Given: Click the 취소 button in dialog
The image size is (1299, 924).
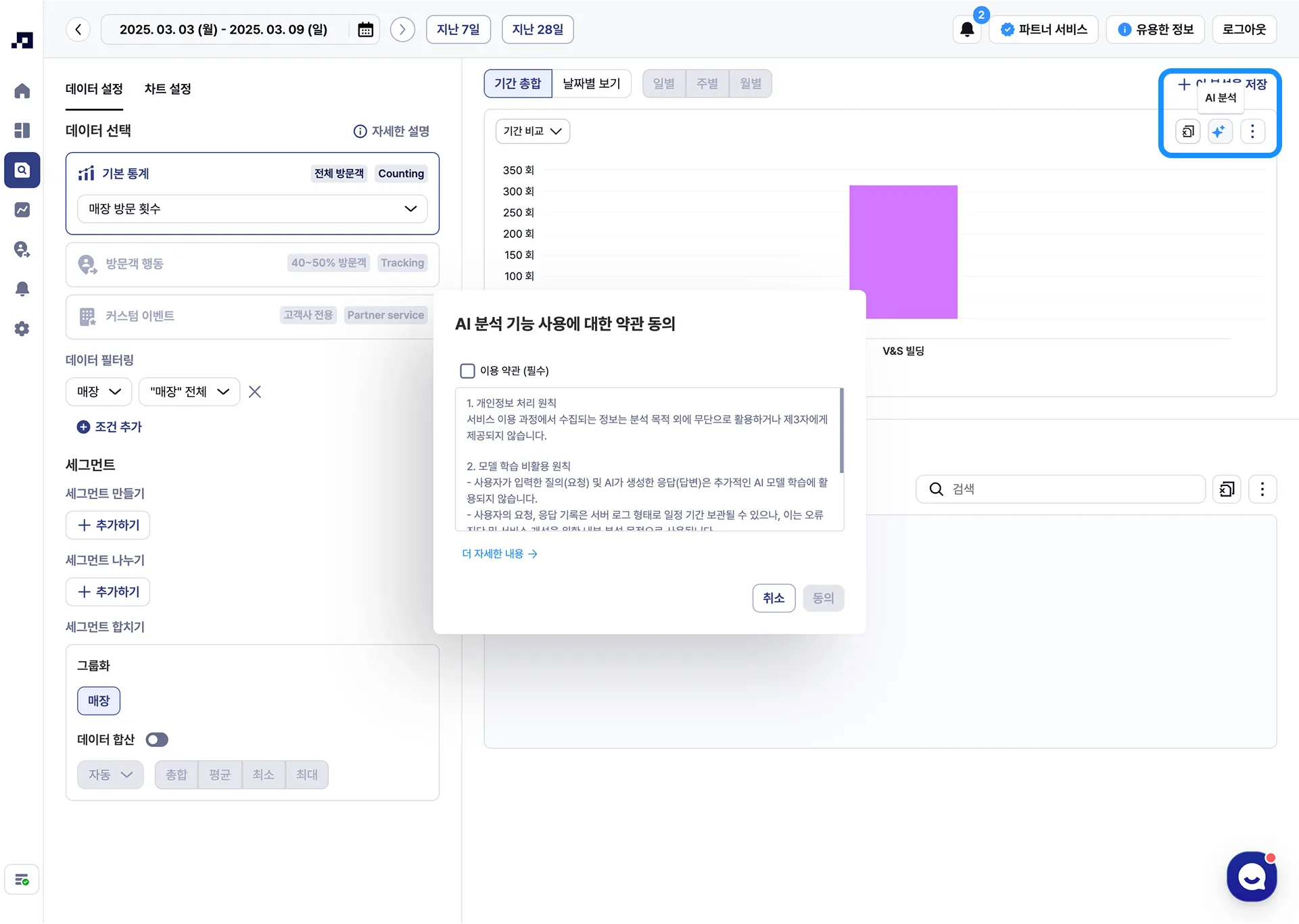Looking at the screenshot, I should (774, 598).
